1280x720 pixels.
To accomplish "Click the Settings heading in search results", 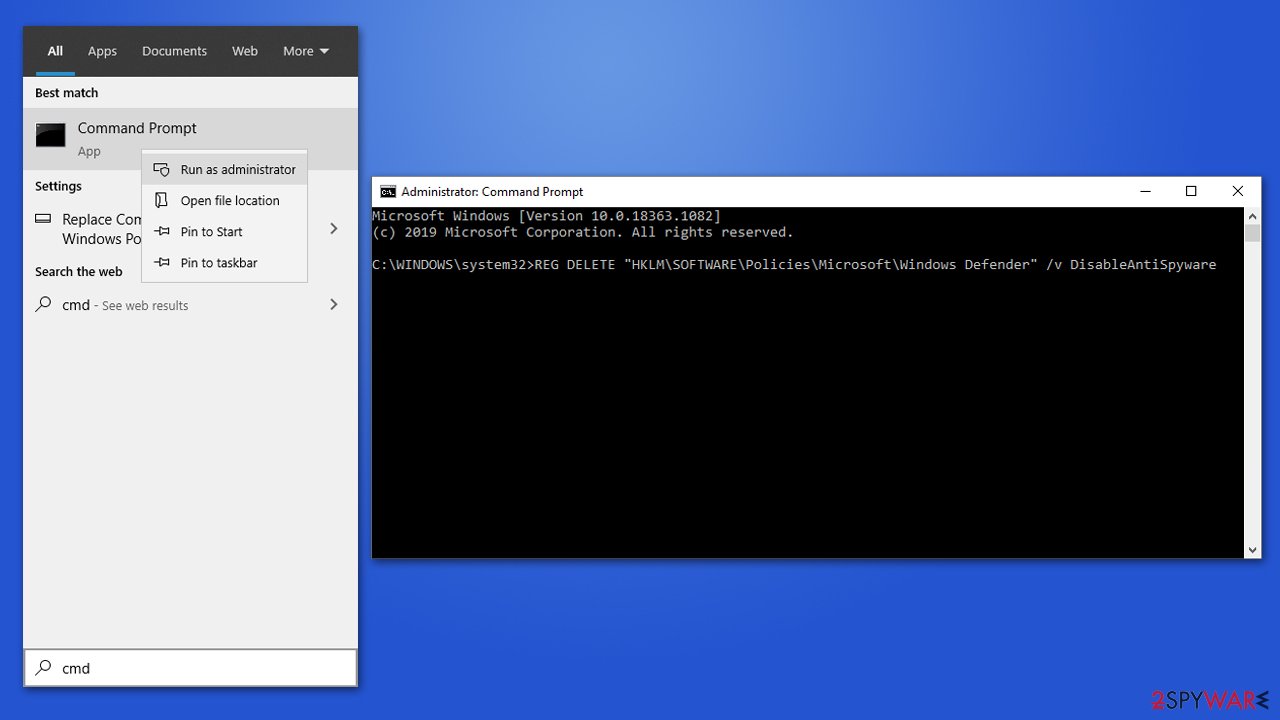I will tap(58, 186).
